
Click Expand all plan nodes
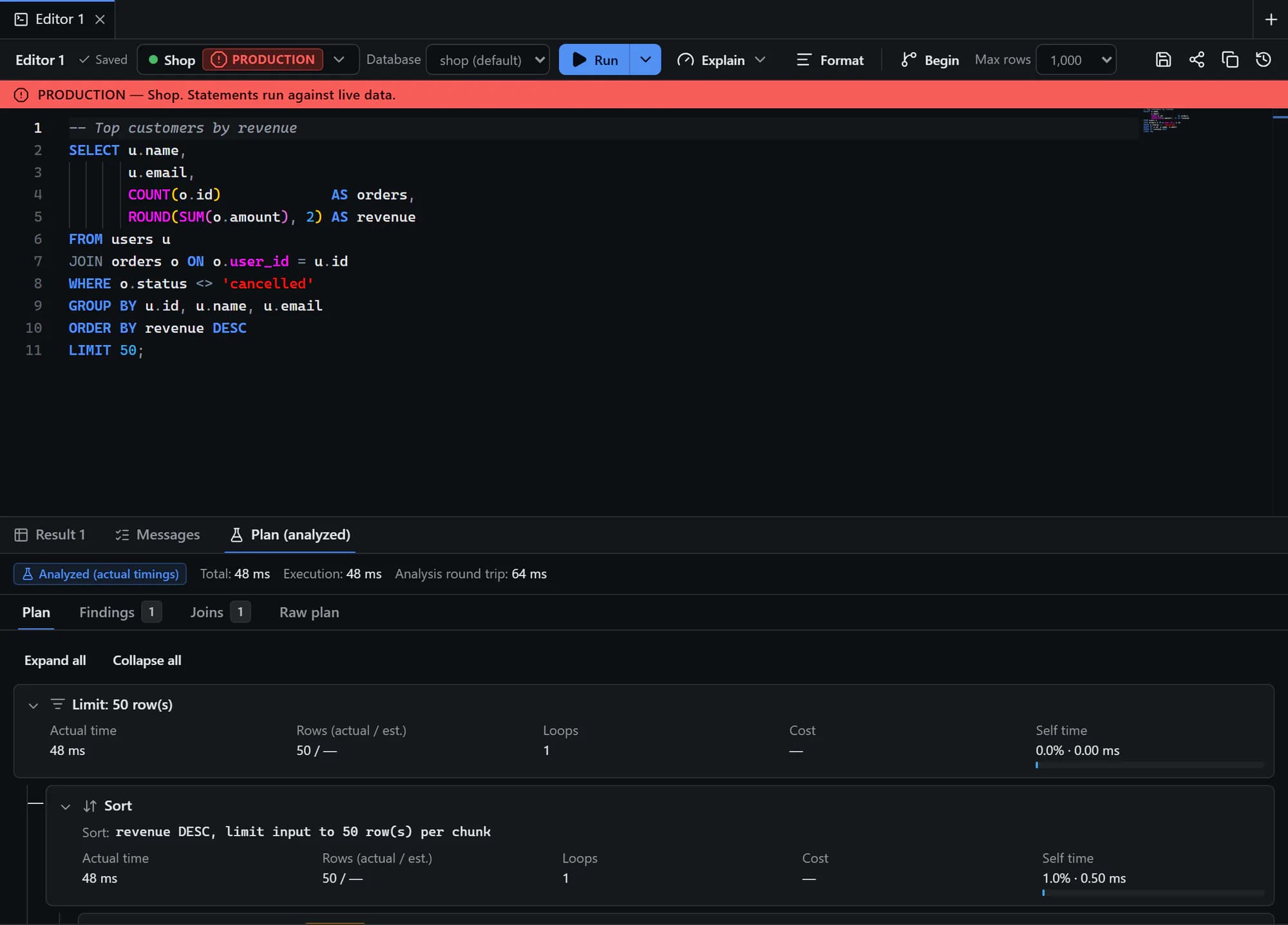coord(55,660)
